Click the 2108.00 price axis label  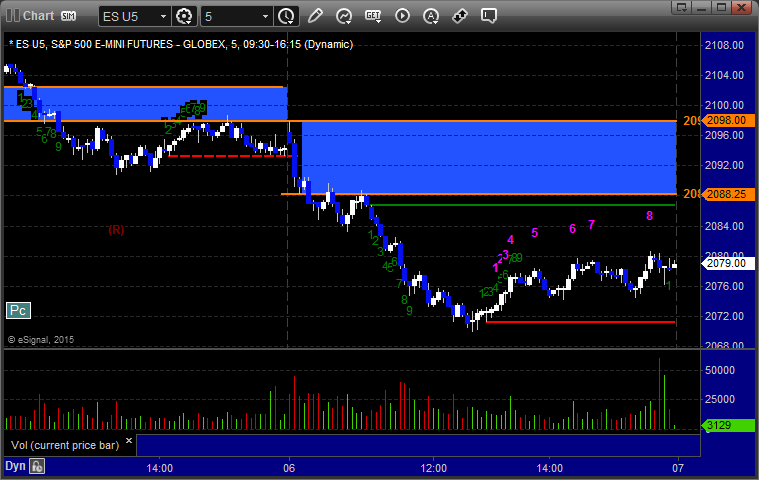tap(724, 45)
